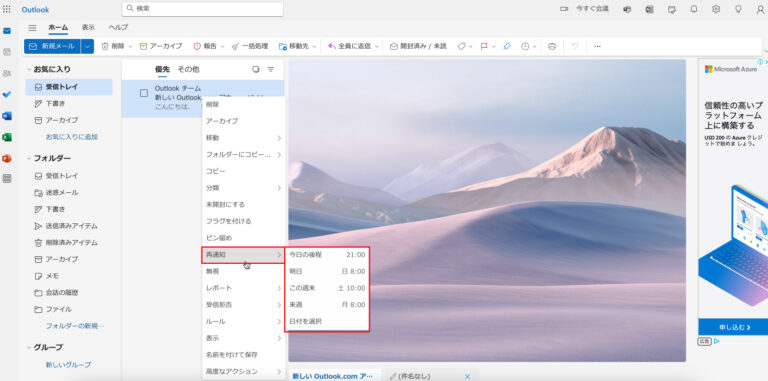Open the People icon in left rail

point(7,73)
